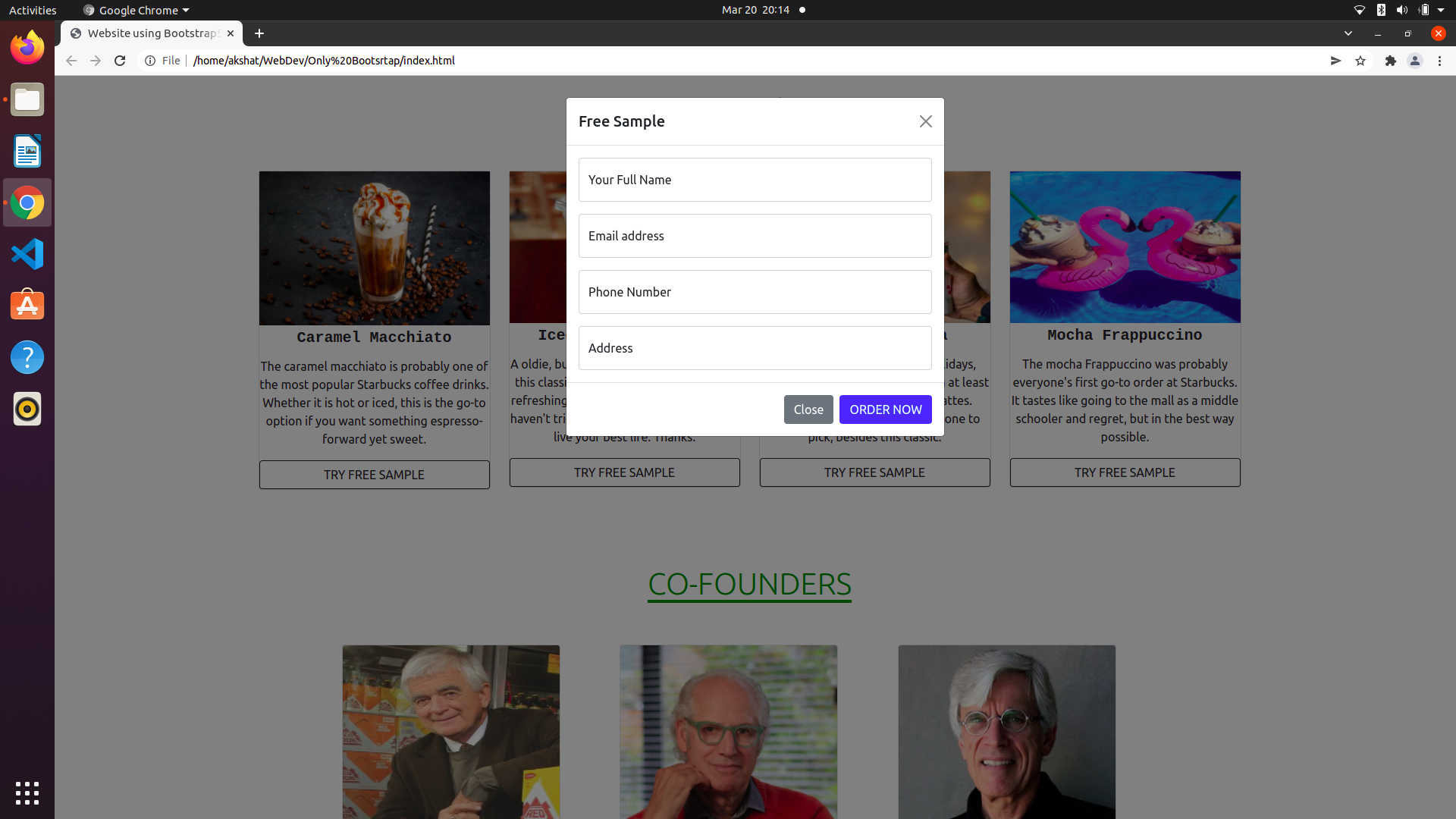Click the CO-FOUNDERS heading
The height and width of the screenshot is (819, 1456).
click(749, 585)
